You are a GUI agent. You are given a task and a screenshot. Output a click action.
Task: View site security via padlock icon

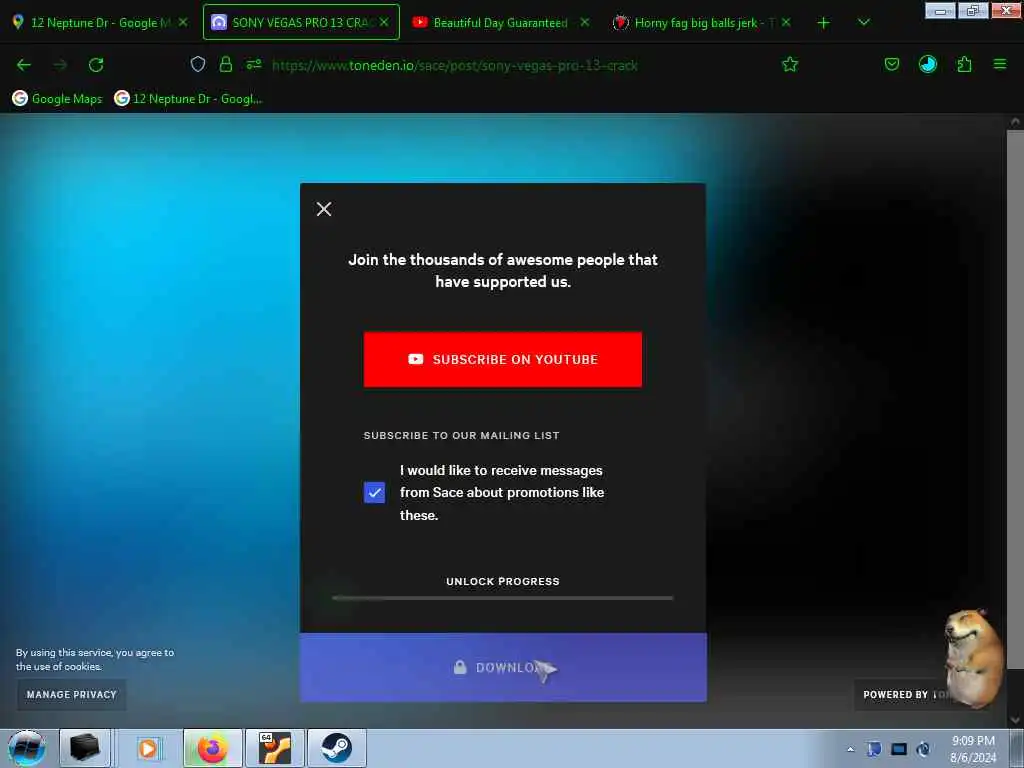coord(226,64)
